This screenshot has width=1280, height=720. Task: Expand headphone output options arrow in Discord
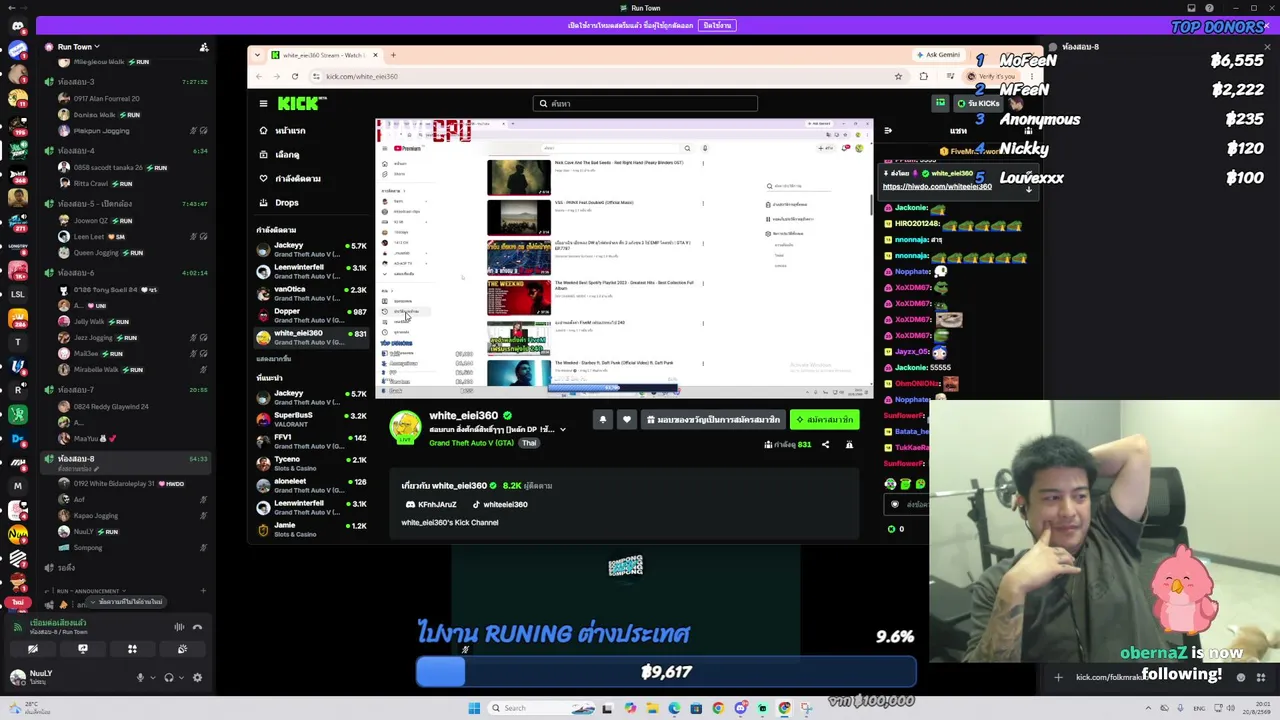(180, 678)
